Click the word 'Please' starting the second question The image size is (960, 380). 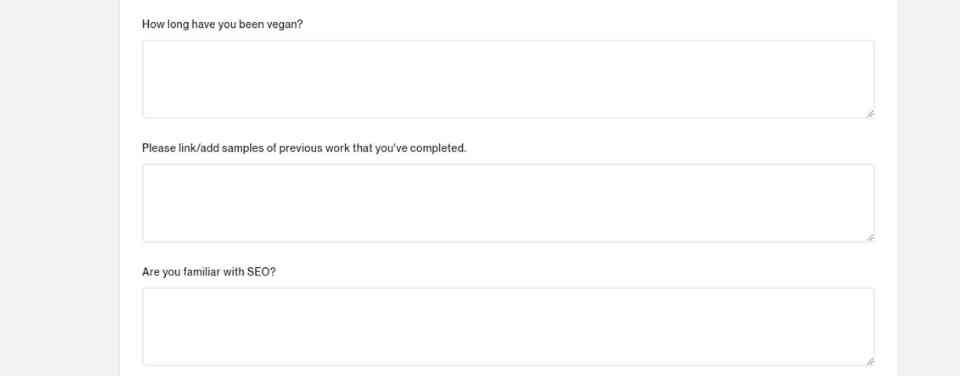click(159, 148)
